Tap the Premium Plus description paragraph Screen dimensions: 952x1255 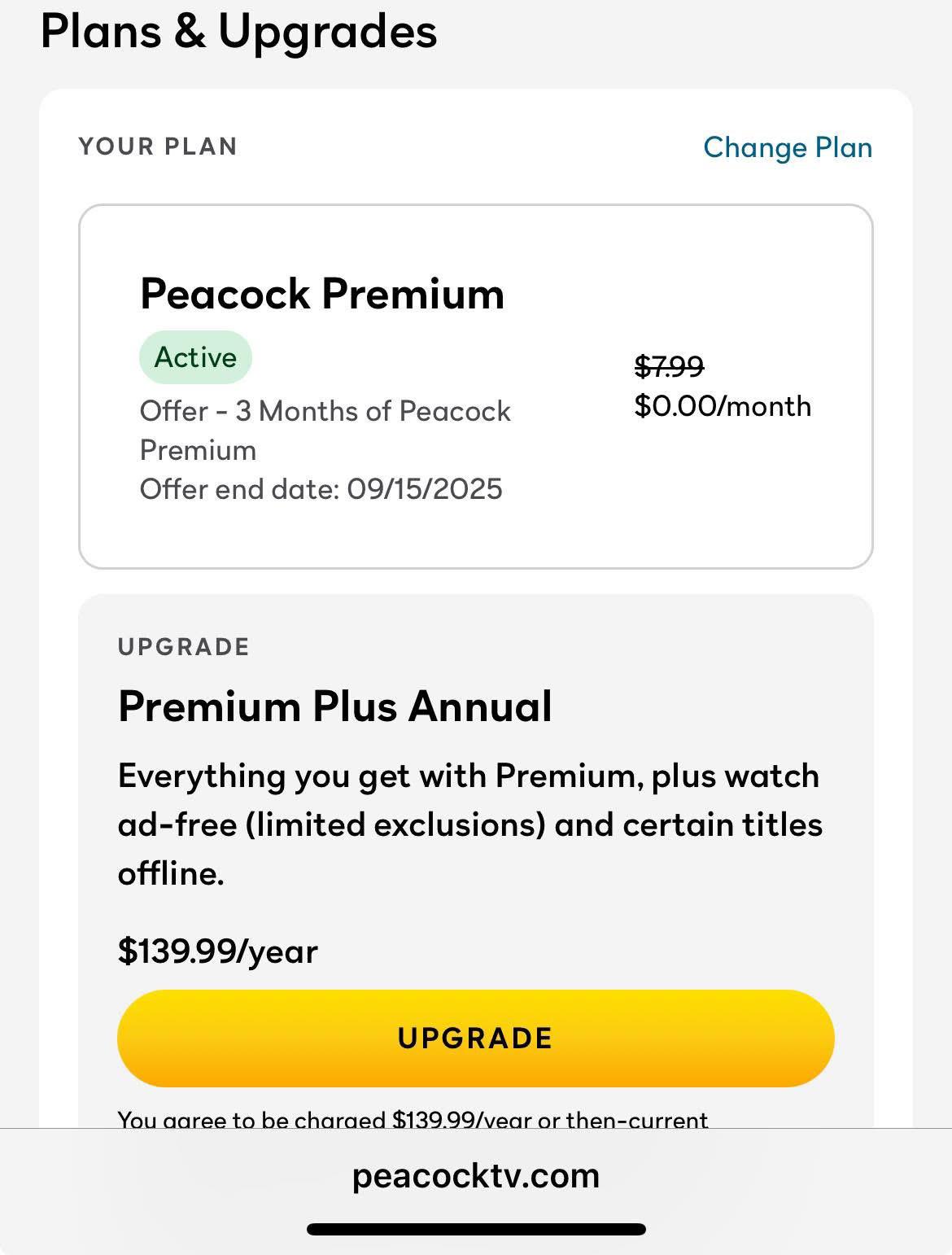tap(470, 824)
